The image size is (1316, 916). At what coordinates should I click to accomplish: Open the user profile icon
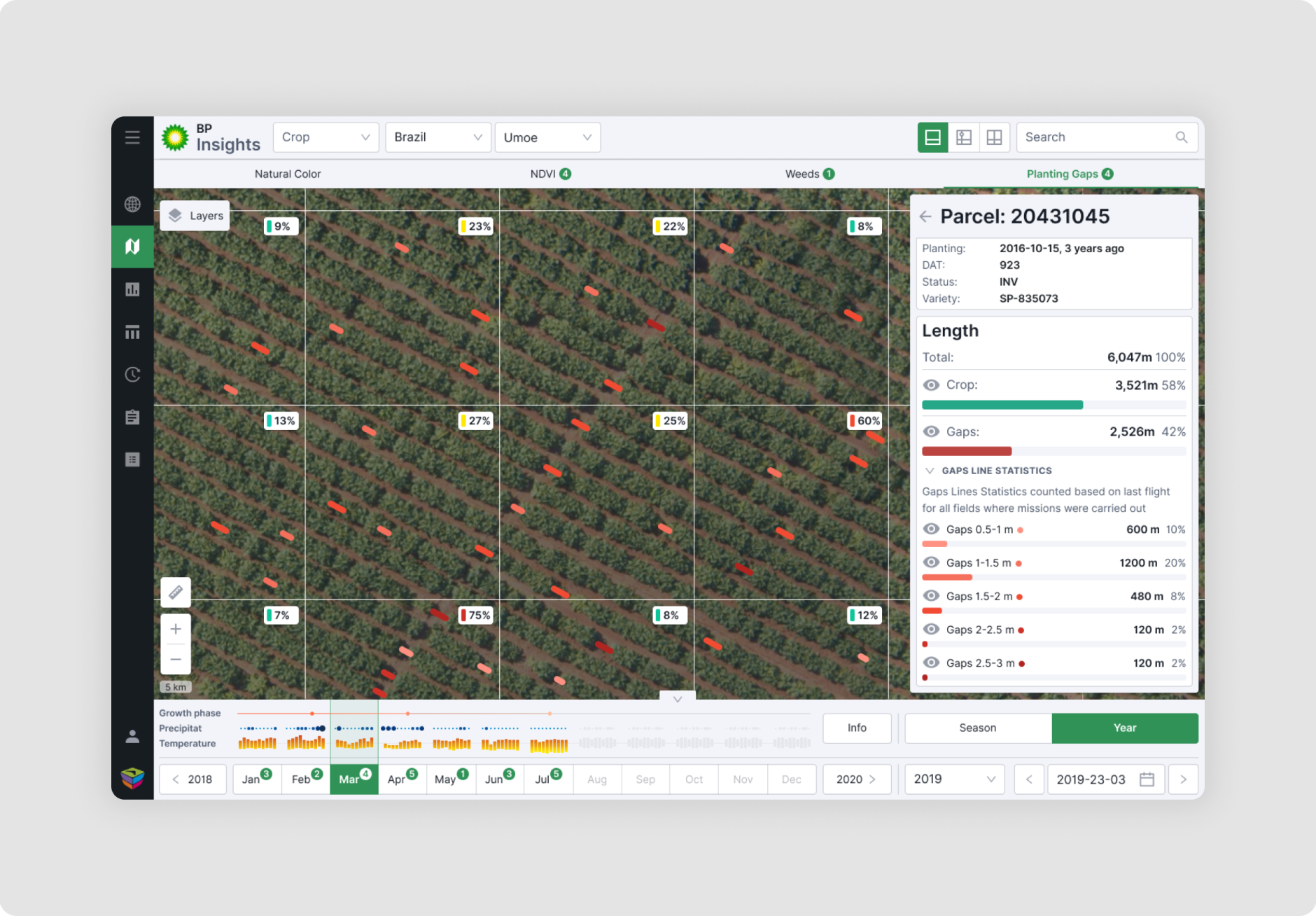(132, 737)
